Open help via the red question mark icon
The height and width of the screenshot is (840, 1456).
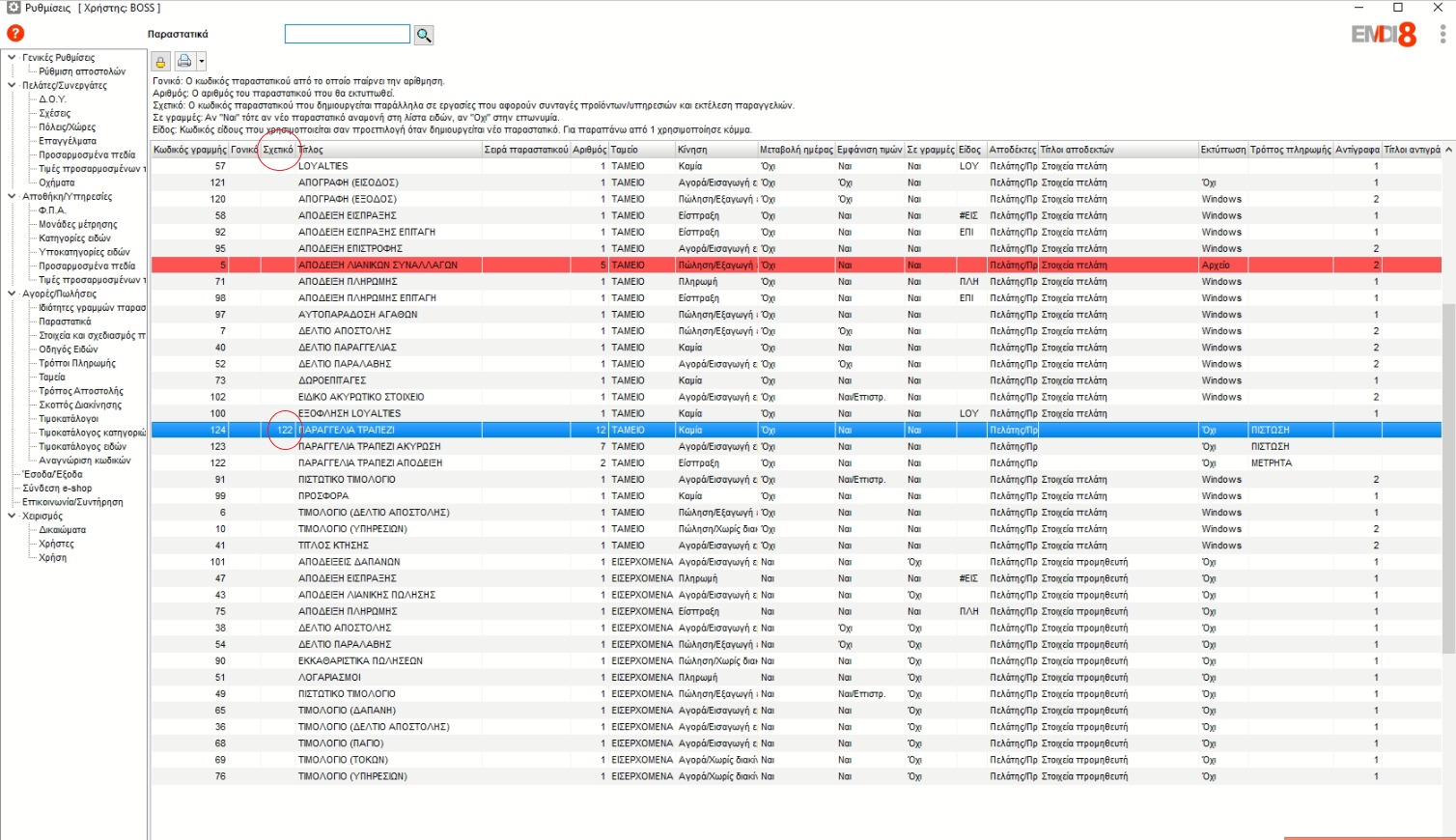[x=15, y=34]
